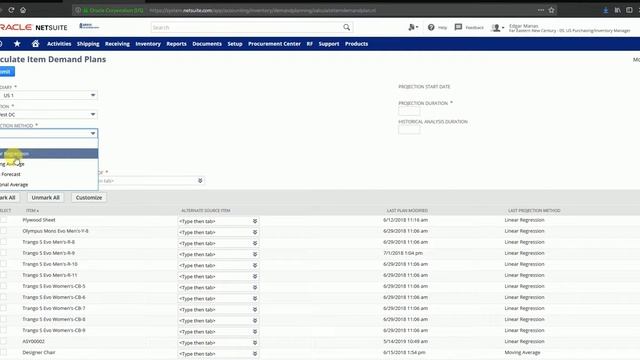Focus the global Search field
This screenshot has width=640, height=360.
(x=247, y=27)
